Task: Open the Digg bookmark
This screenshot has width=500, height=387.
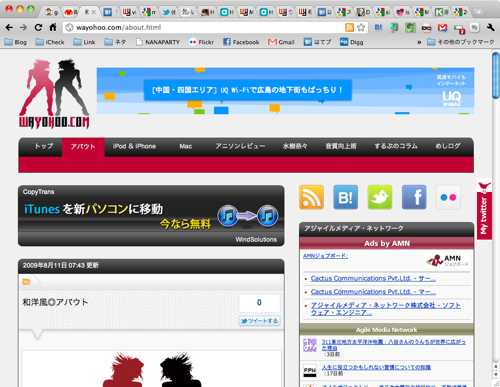Action: click(352, 42)
